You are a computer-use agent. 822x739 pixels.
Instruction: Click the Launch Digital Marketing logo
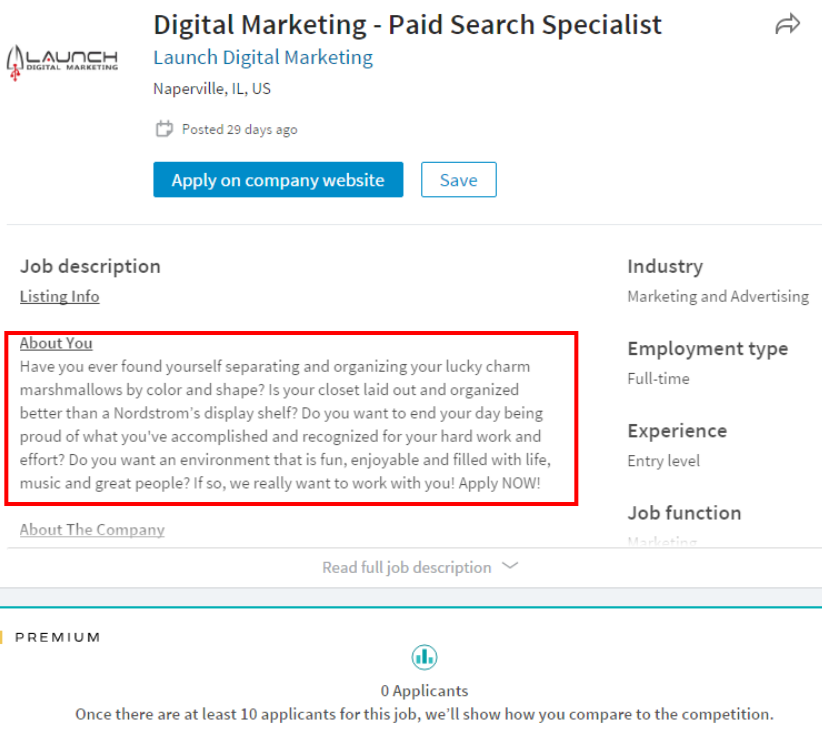pos(62,61)
